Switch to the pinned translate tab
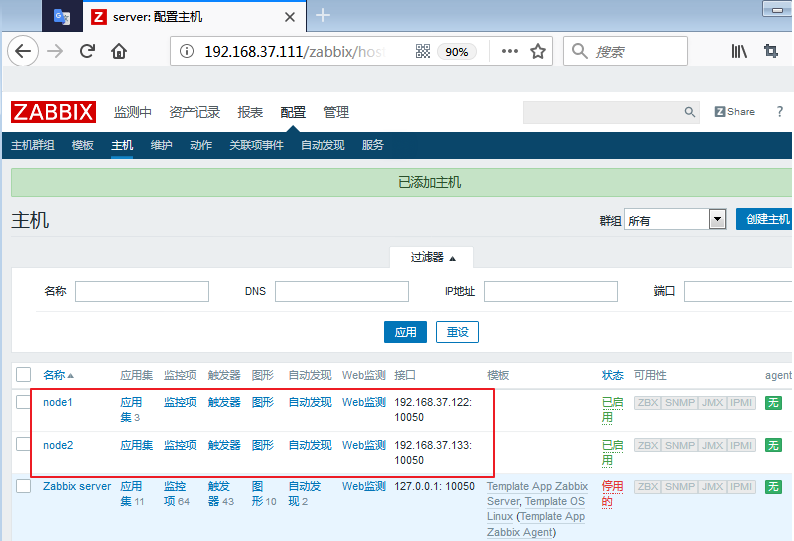 (62, 17)
